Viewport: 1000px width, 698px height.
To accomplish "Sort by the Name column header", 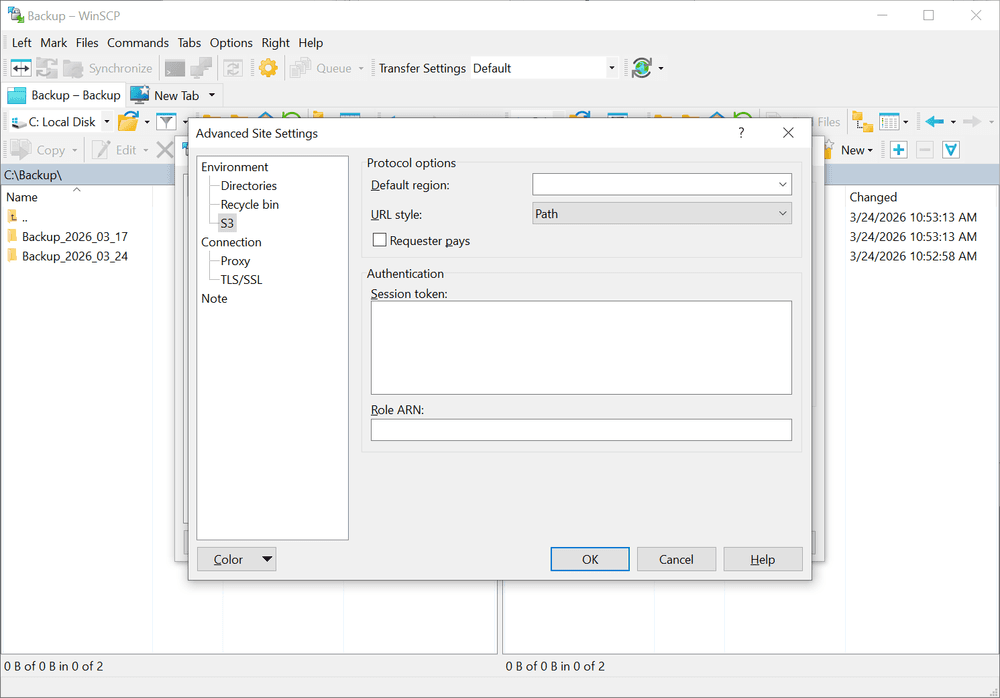I will [x=22, y=197].
